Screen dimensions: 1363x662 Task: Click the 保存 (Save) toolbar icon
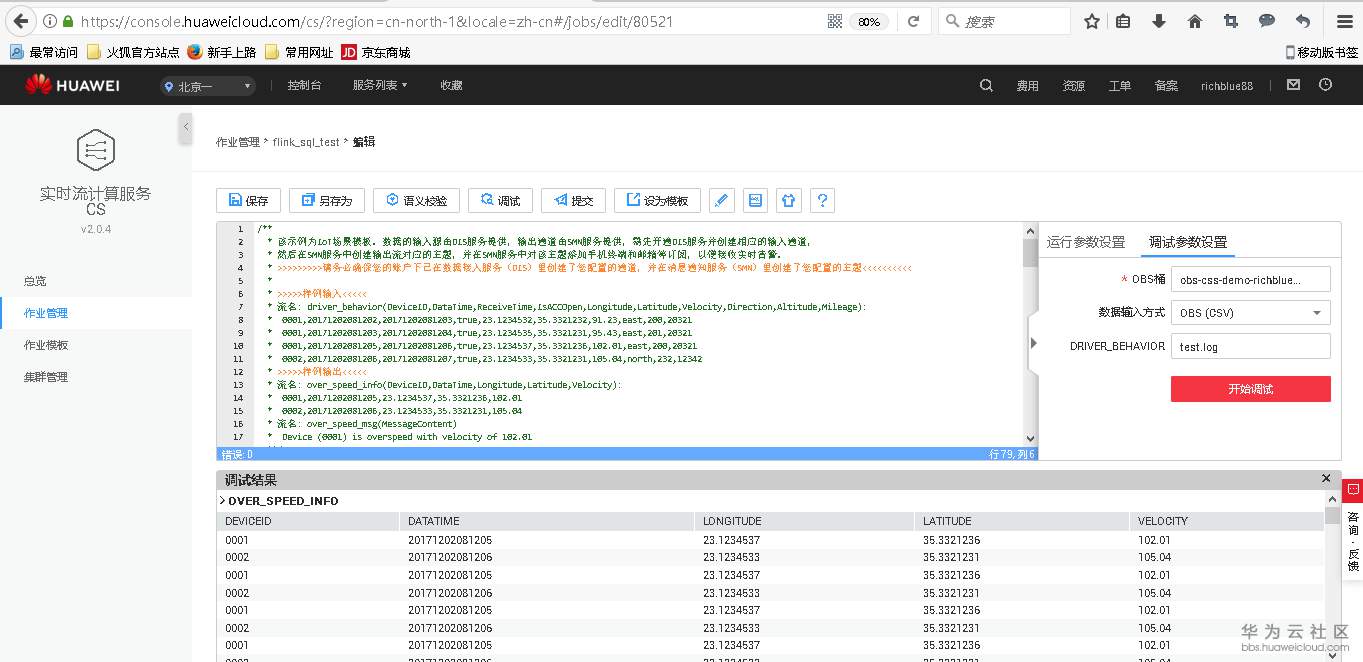click(x=248, y=200)
